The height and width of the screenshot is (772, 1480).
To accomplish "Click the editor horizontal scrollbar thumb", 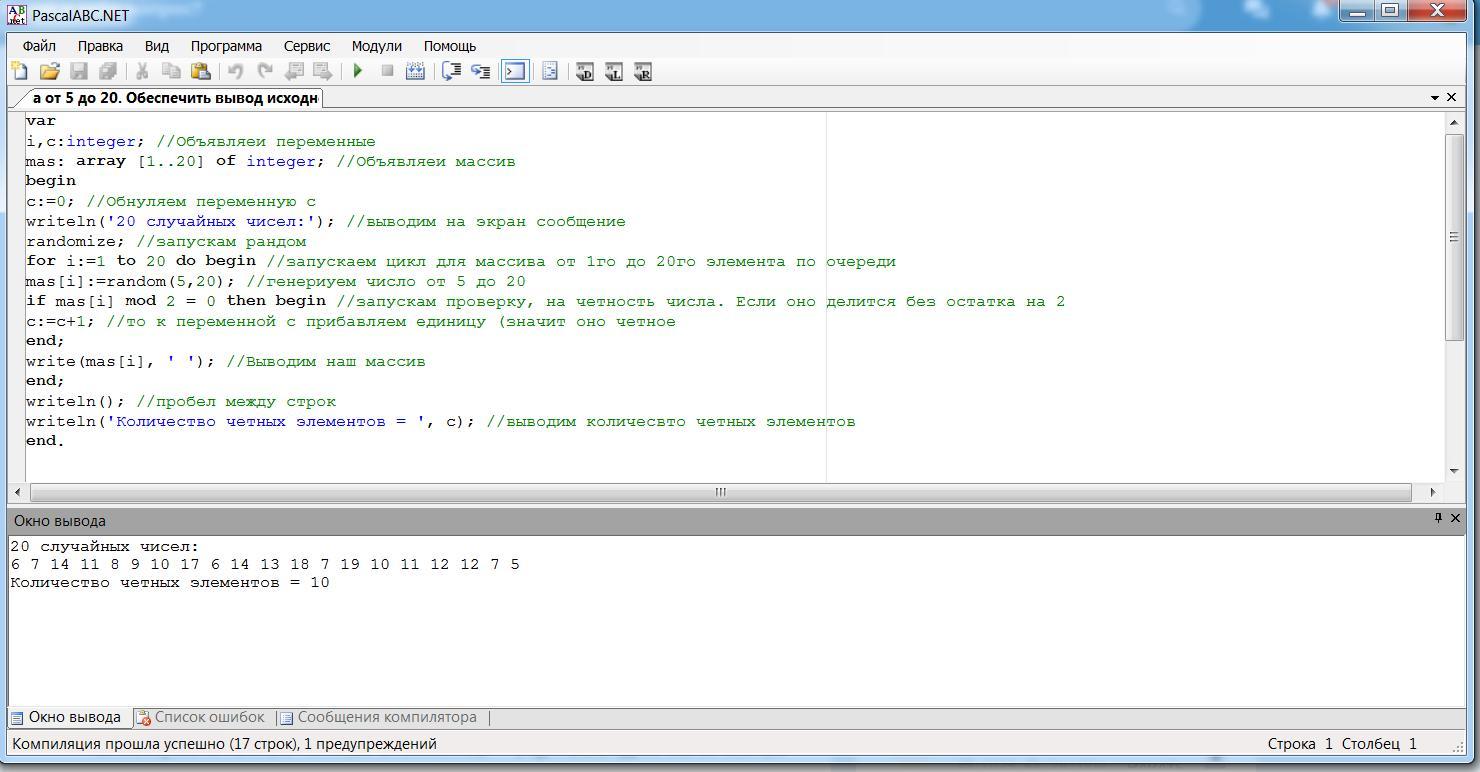I will pos(720,492).
